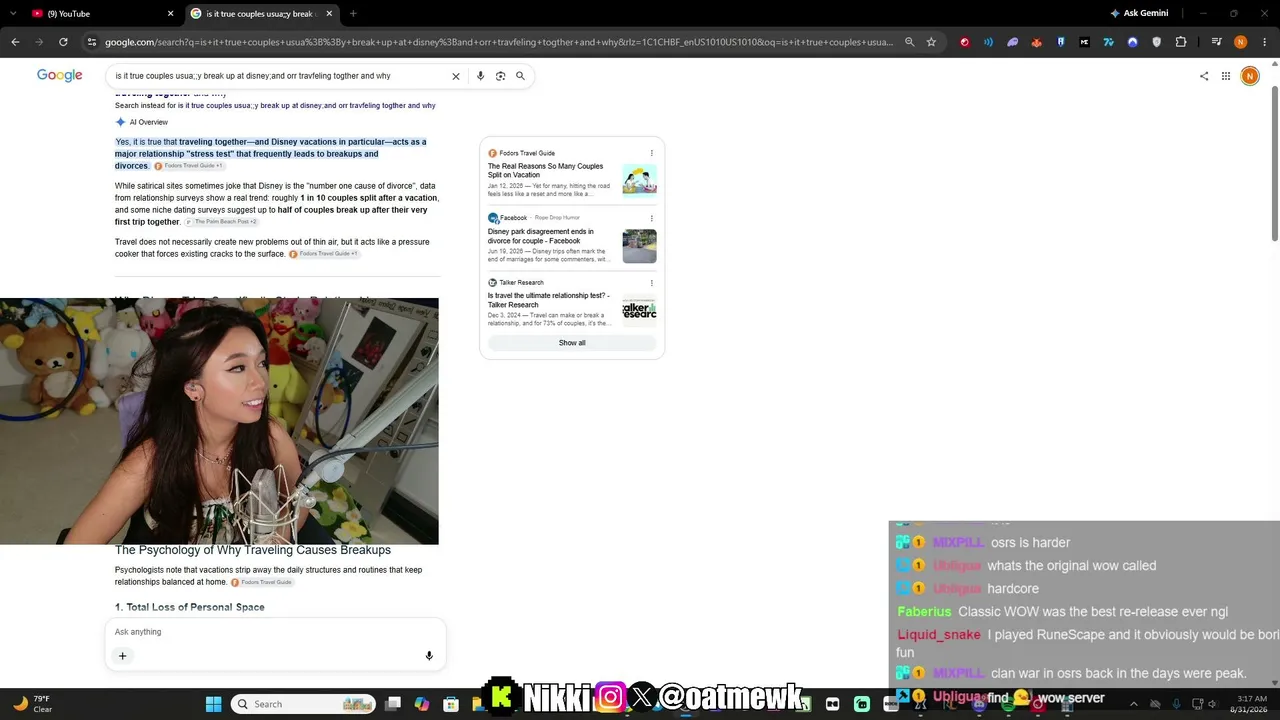Image resolution: width=1280 pixels, height=720 pixels.
Task: Reload the current Google search page
Action: coord(63,42)
